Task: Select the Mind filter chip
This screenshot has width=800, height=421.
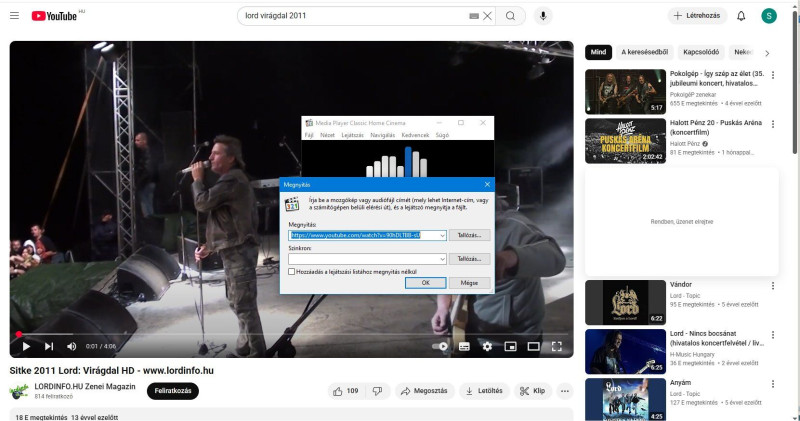Action: pos(598,52)
